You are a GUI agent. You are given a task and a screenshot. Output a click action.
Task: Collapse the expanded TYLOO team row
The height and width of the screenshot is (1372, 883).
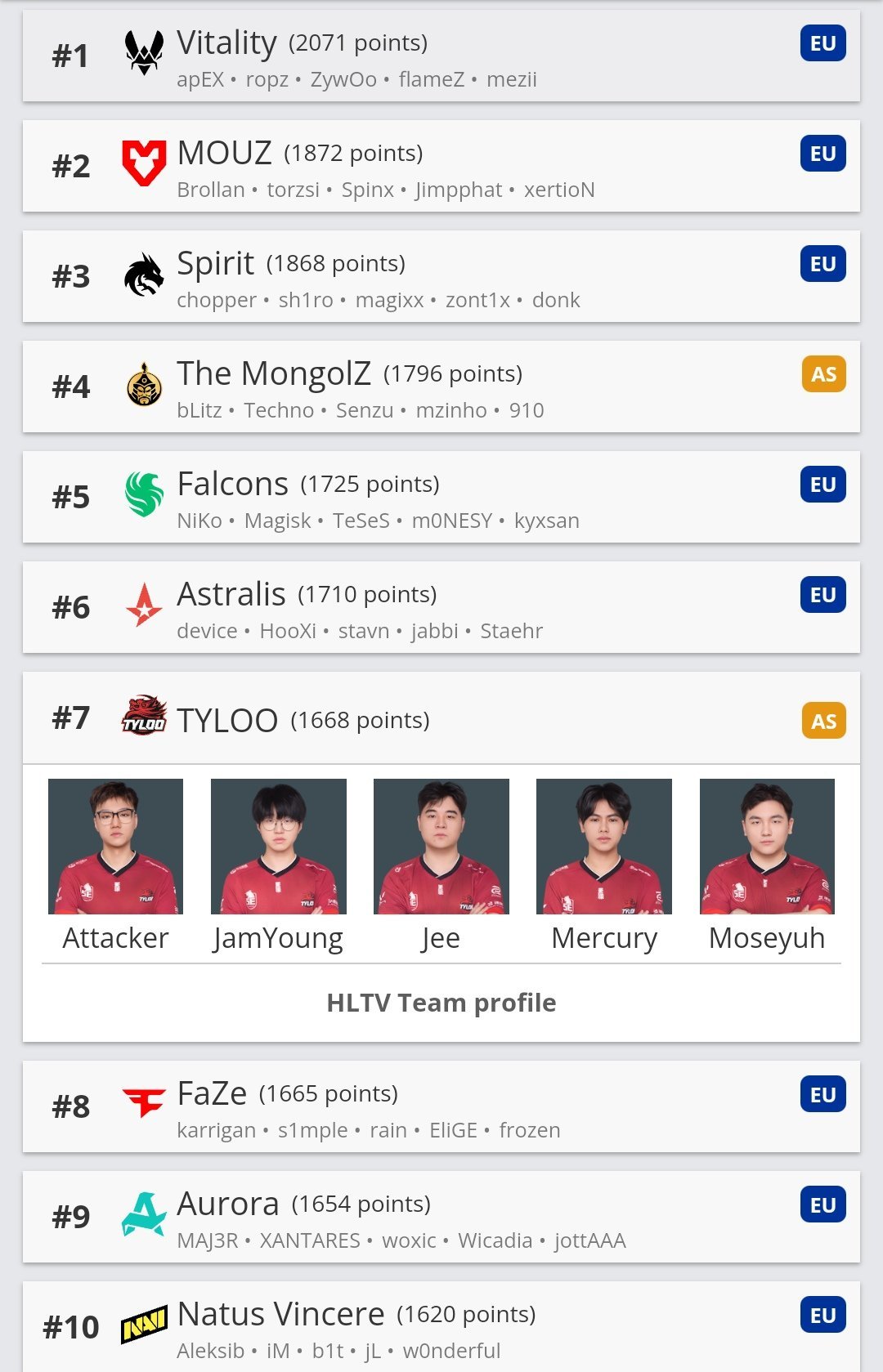(x=441, y=718)
